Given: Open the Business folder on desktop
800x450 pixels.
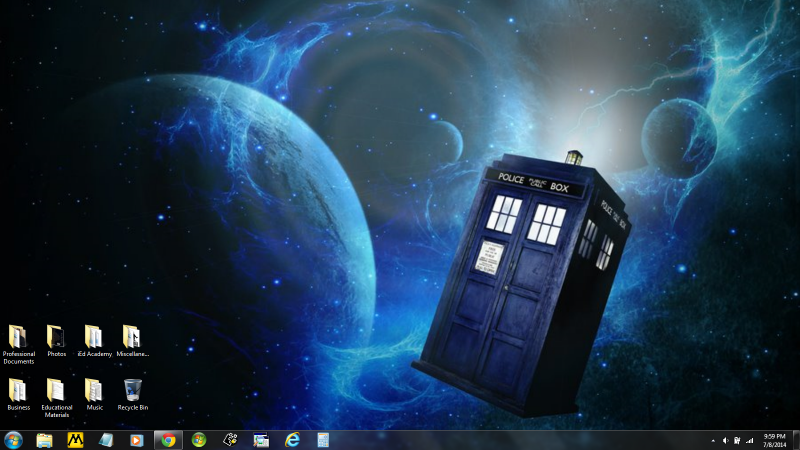Looking at the screenshot, I should point(18,394).
